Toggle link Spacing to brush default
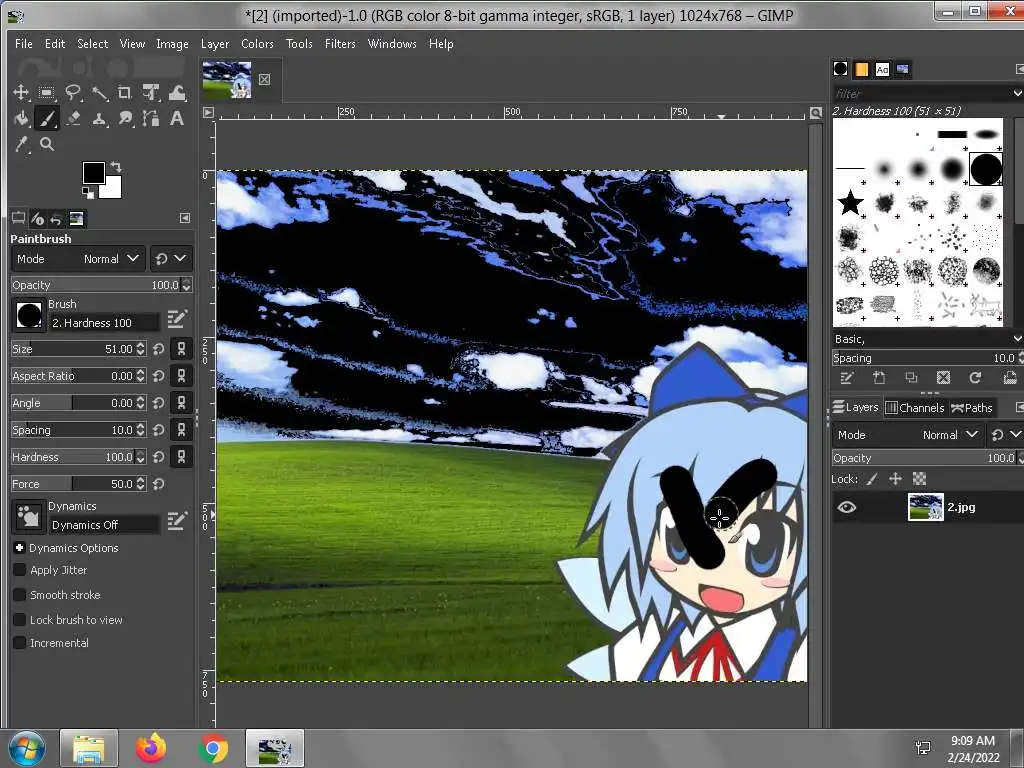 (x=182, y=430)
